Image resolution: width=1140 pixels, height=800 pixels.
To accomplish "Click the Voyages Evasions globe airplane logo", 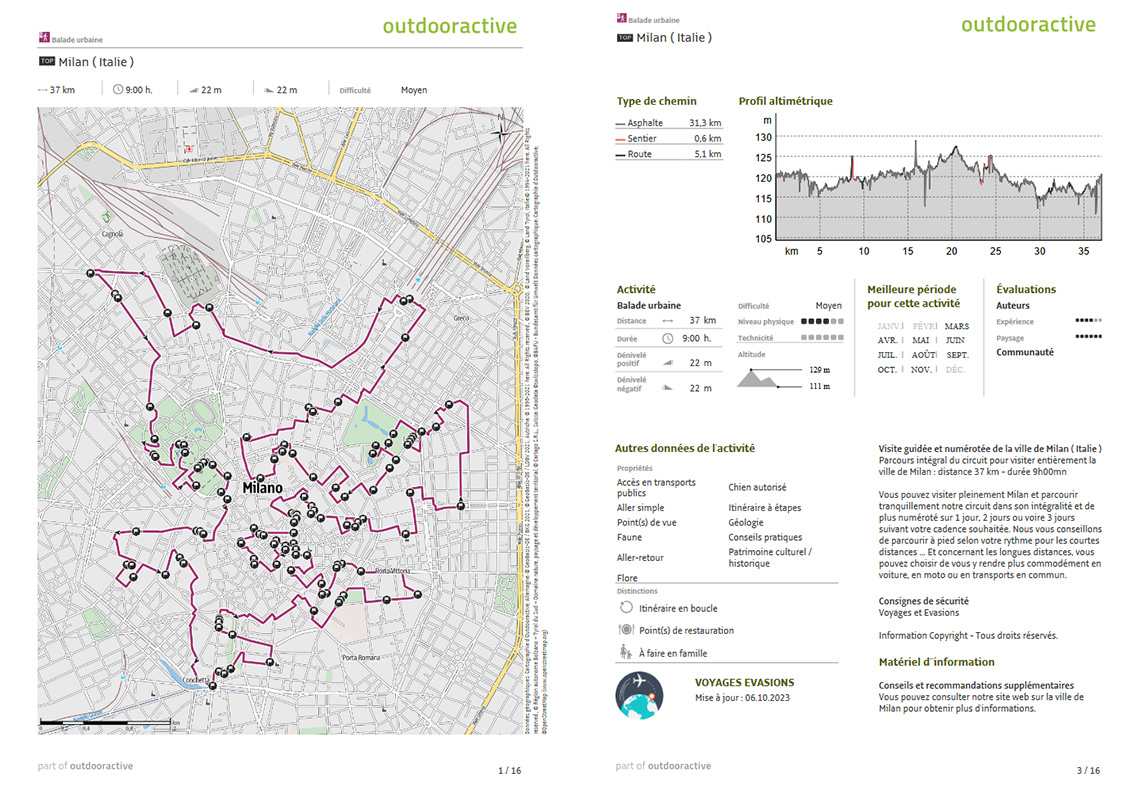I will [639, 696].
